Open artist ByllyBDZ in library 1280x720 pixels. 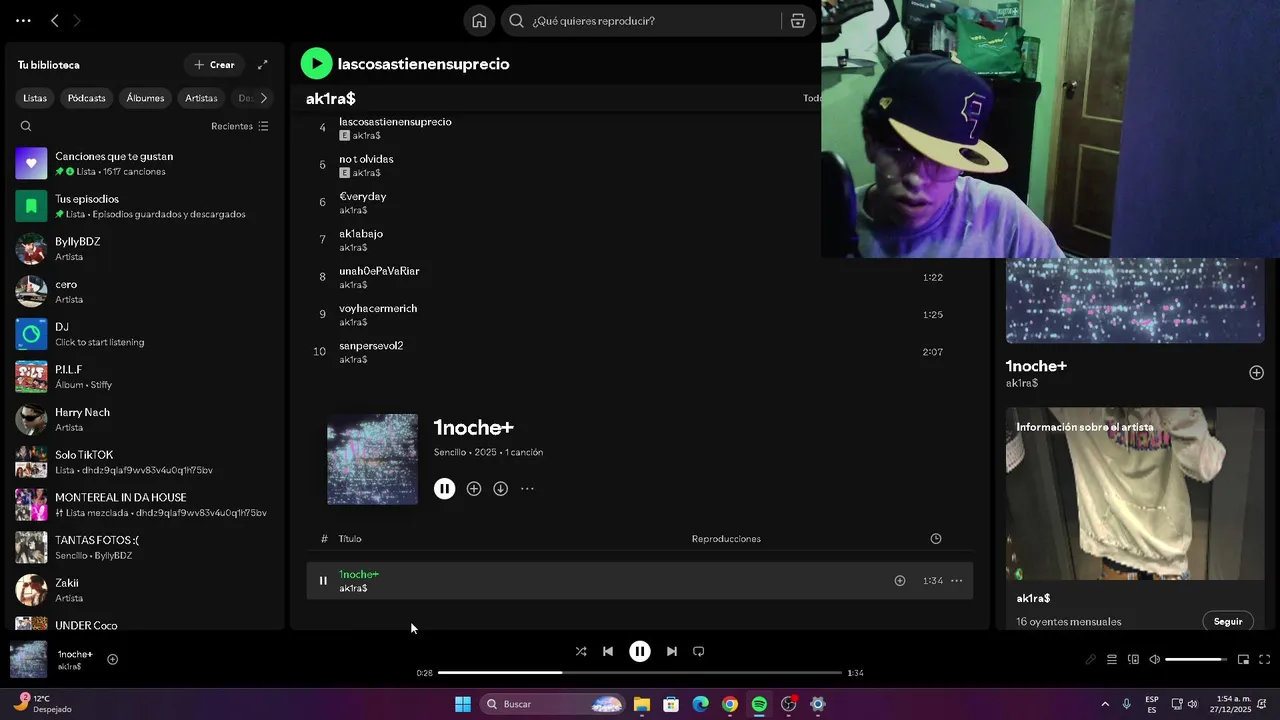coord(144,249)
